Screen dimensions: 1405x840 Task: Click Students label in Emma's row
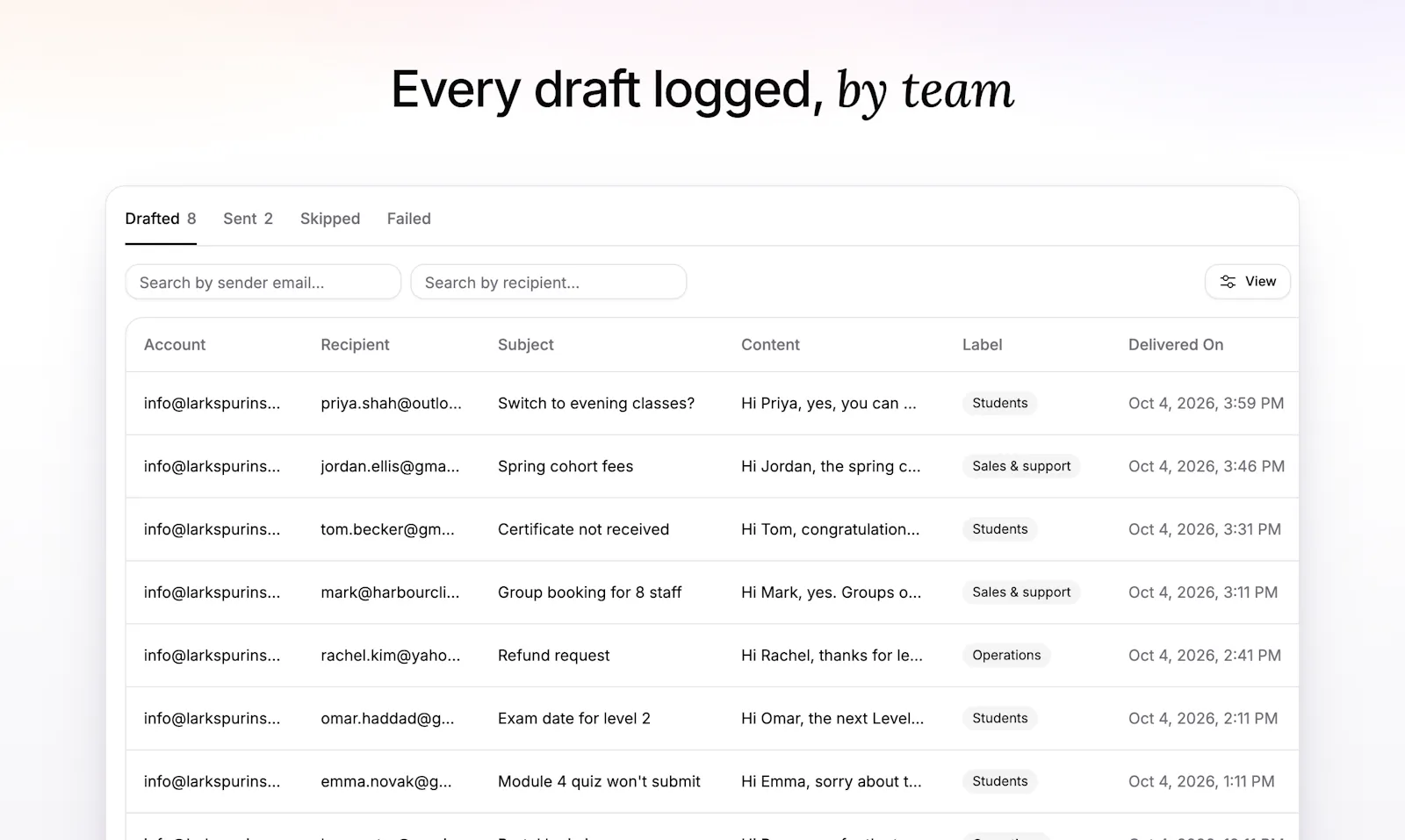(x=1000, y=781)
